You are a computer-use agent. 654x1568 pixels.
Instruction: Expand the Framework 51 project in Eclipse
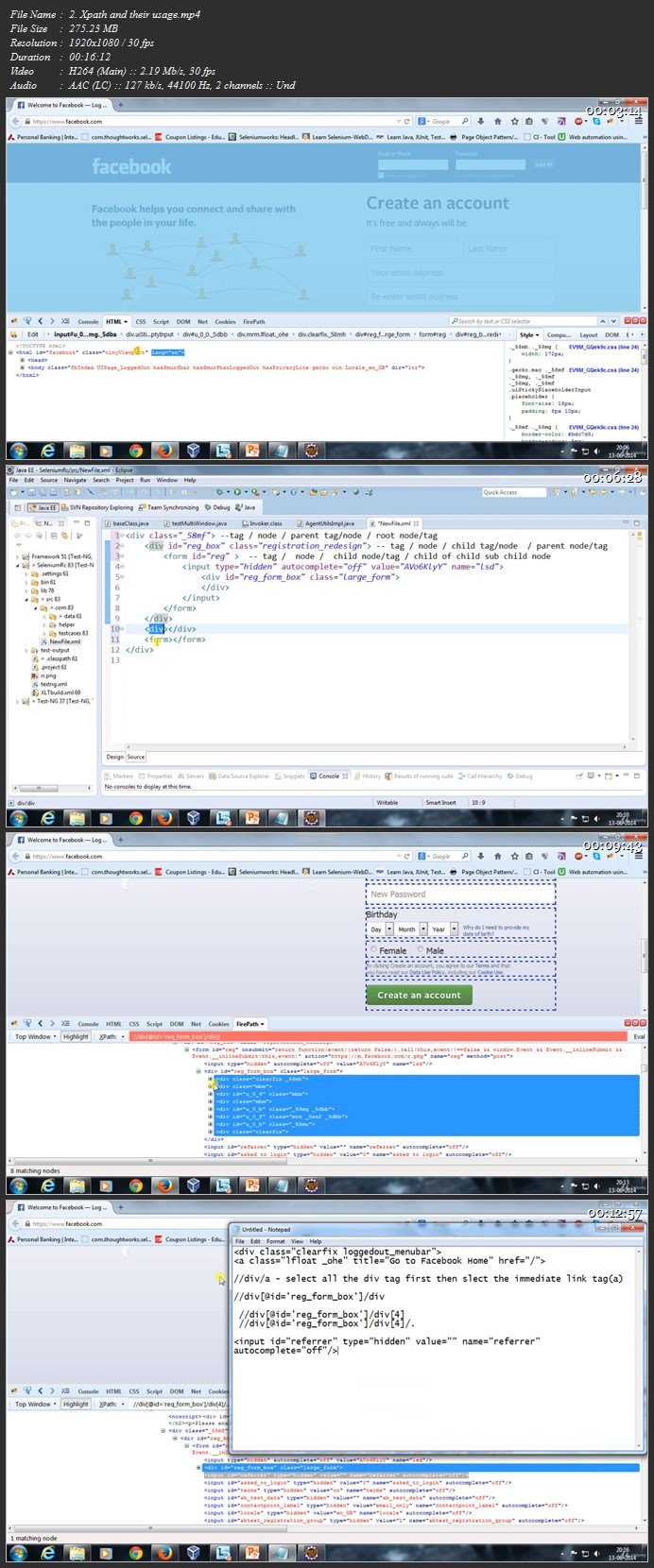[19, 556]
